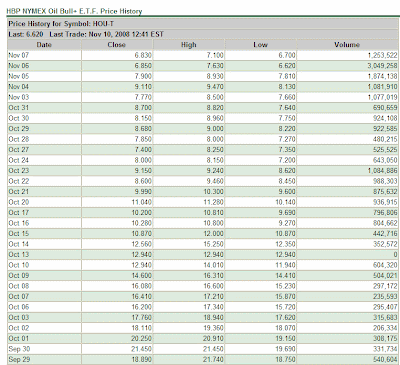The height and width of the screenshot is (365, 400).
Task: Select the Oct 01 date cell
Action: click(44, 339)
